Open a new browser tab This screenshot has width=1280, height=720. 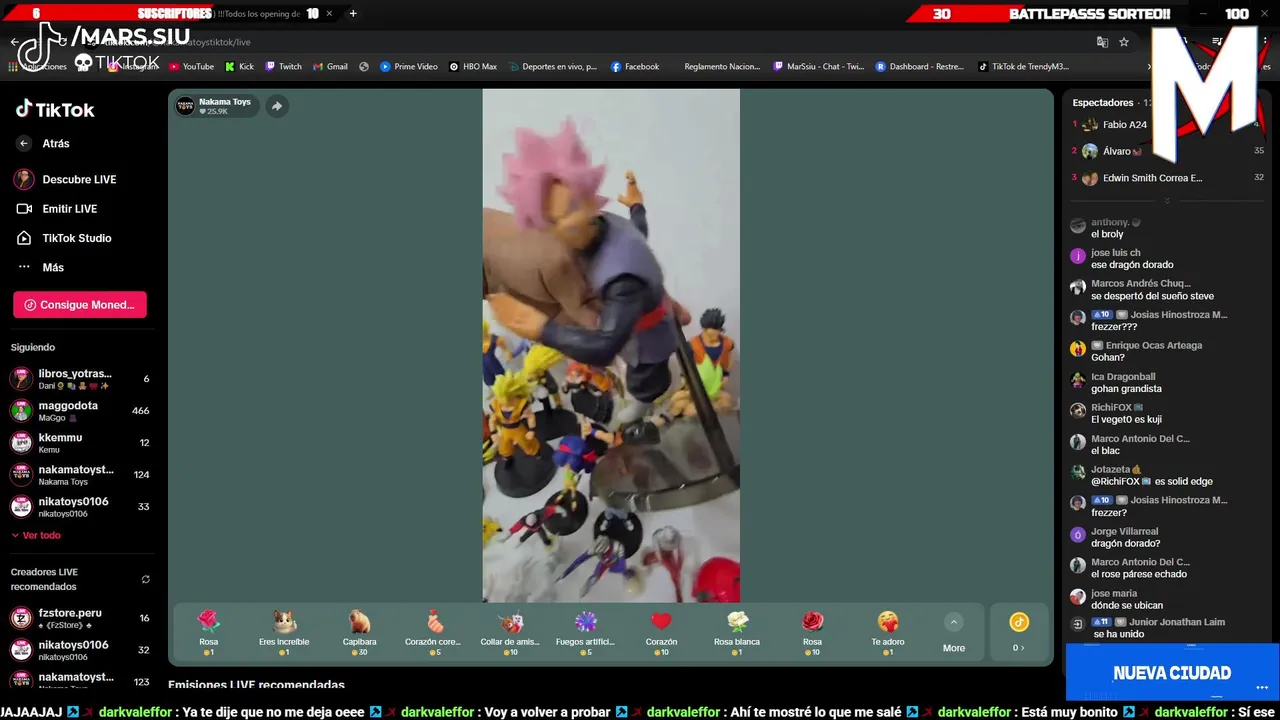353,14
